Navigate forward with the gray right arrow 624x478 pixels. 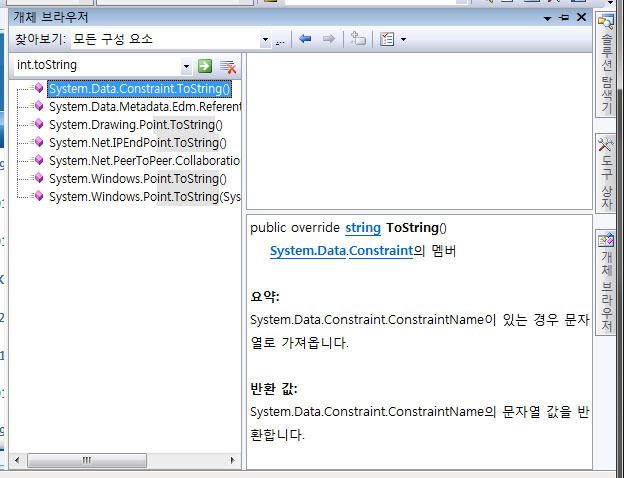(x=328, y=39)
